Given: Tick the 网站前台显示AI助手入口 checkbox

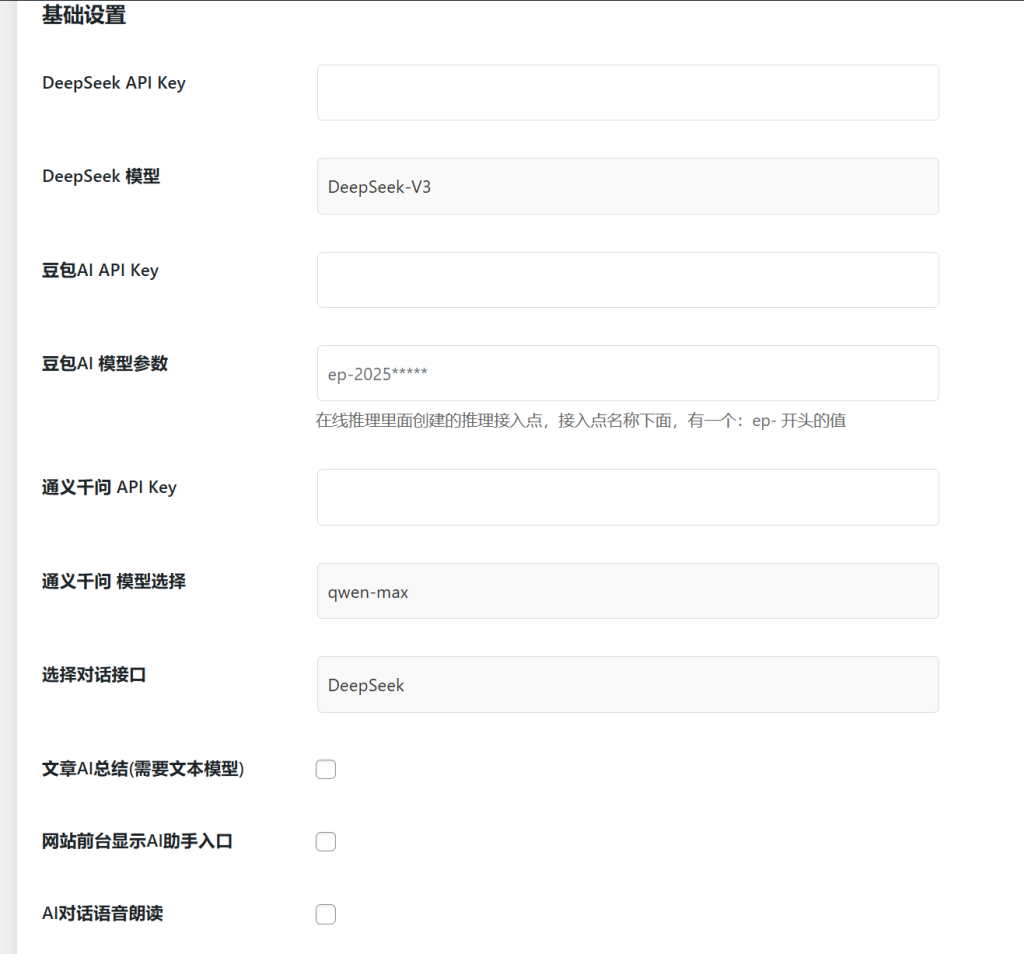Looking at the screenshot, I should tap(326, 842).
